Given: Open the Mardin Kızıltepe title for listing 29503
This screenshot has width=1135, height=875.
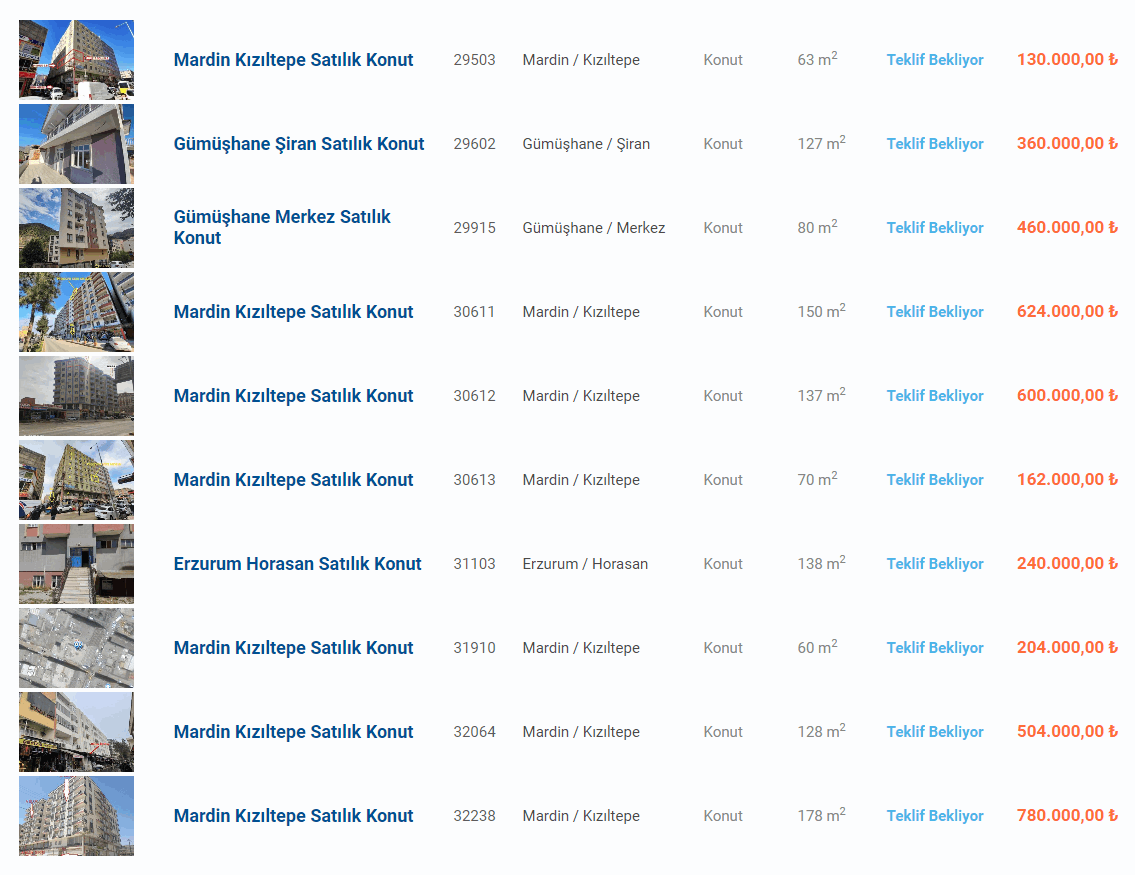Looking at the screenshot, I should coord(293,60).
